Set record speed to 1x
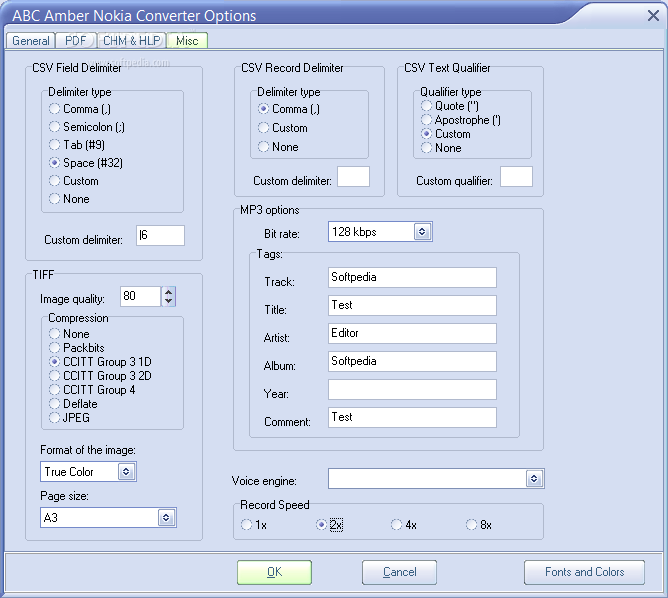668x598 pixels. pyautogui.click(x=254, y=525)
